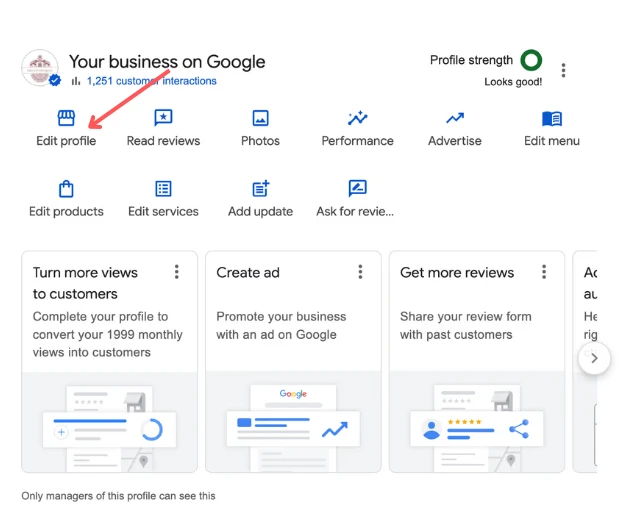The image size is (632, 527).
Task: Click the Edit menu label
Action: tap(552, 141)
